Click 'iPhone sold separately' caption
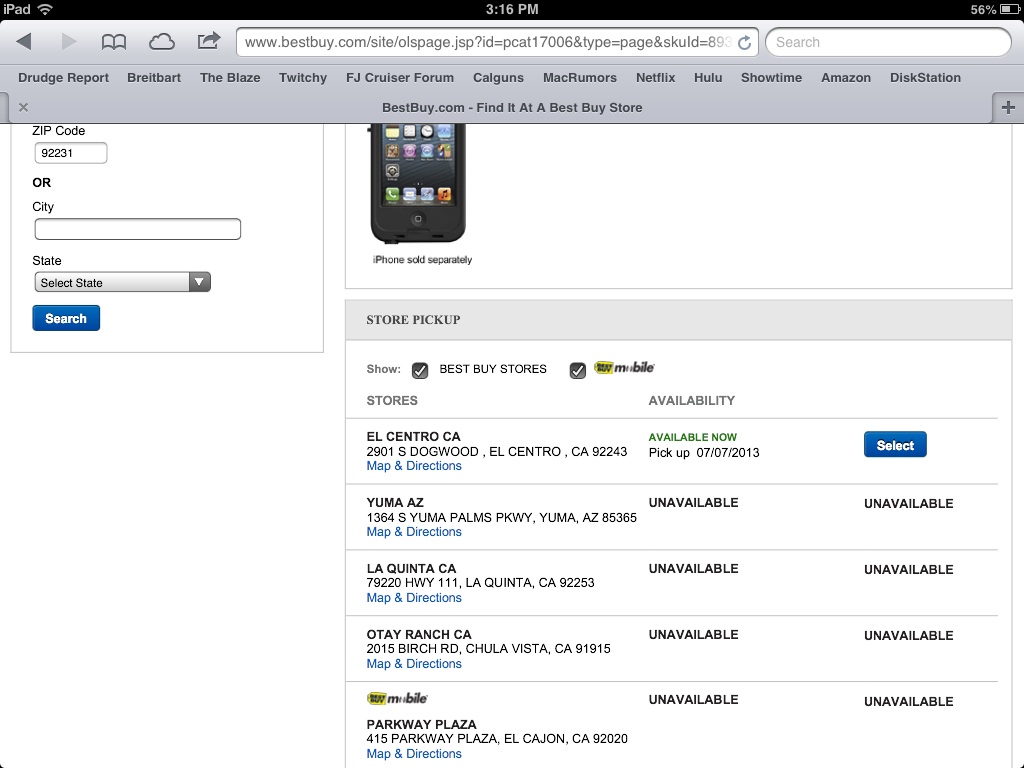Screen dimensions: 1024x768 tap(422, 259)
